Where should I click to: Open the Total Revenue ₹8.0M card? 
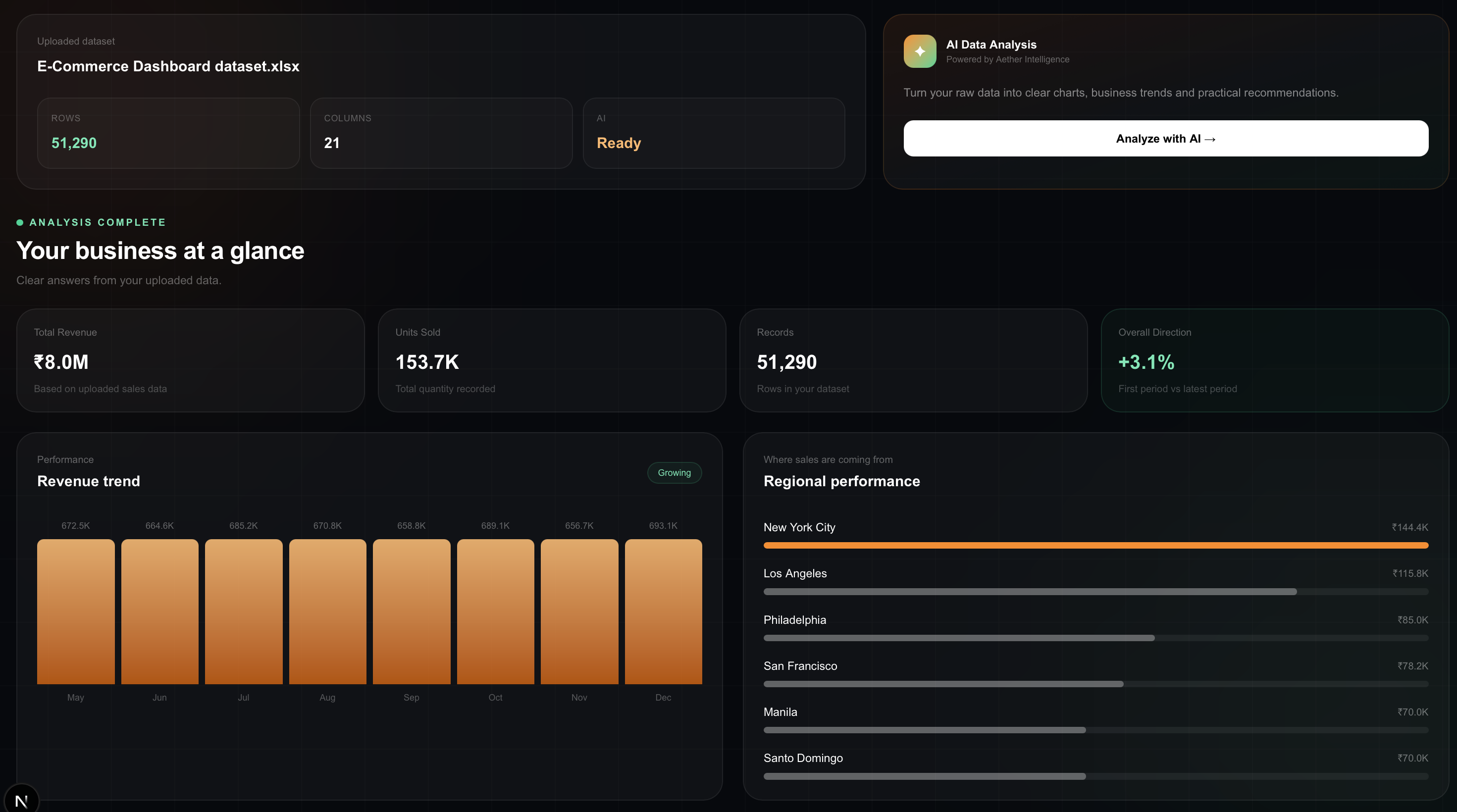click(191, 360)
